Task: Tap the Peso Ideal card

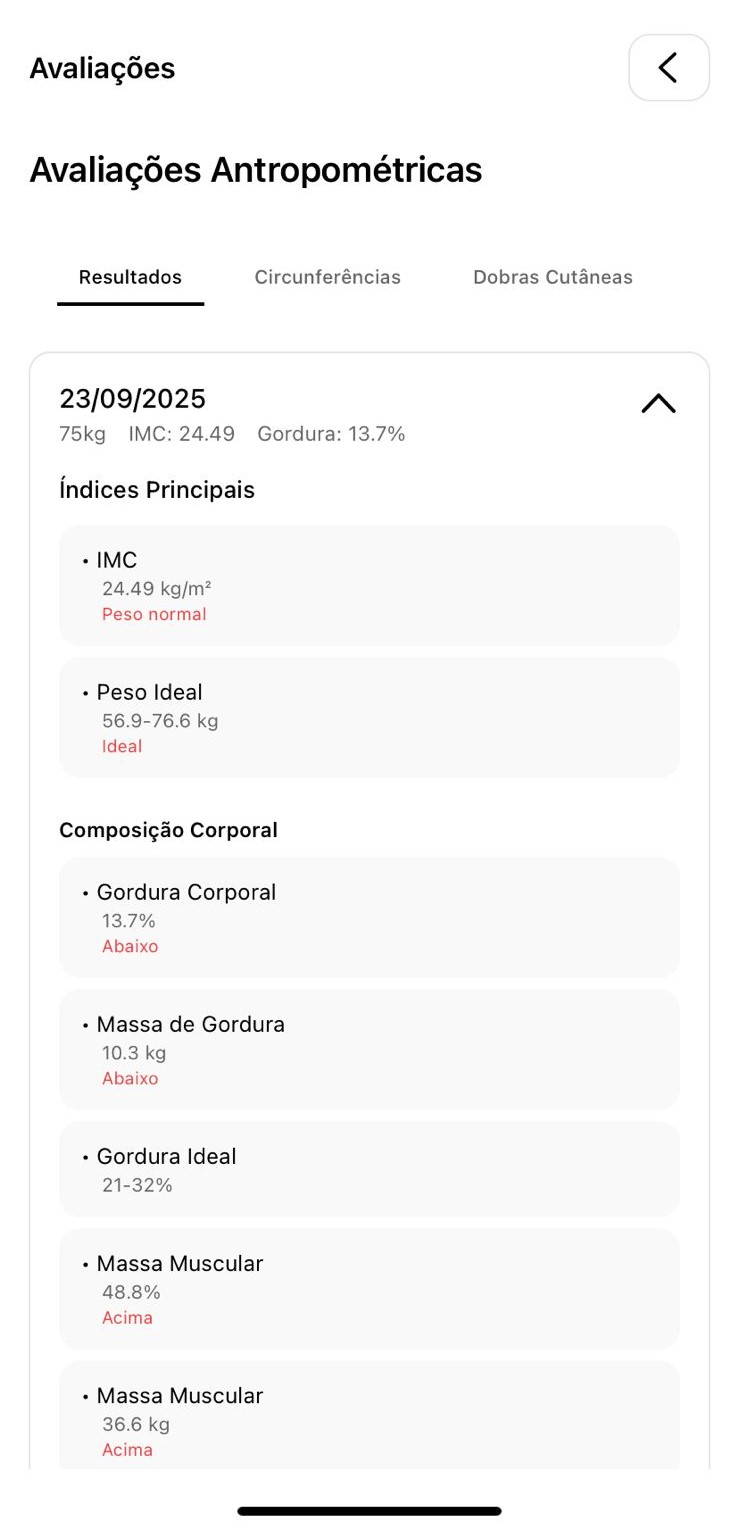Action: coord(369,717)
